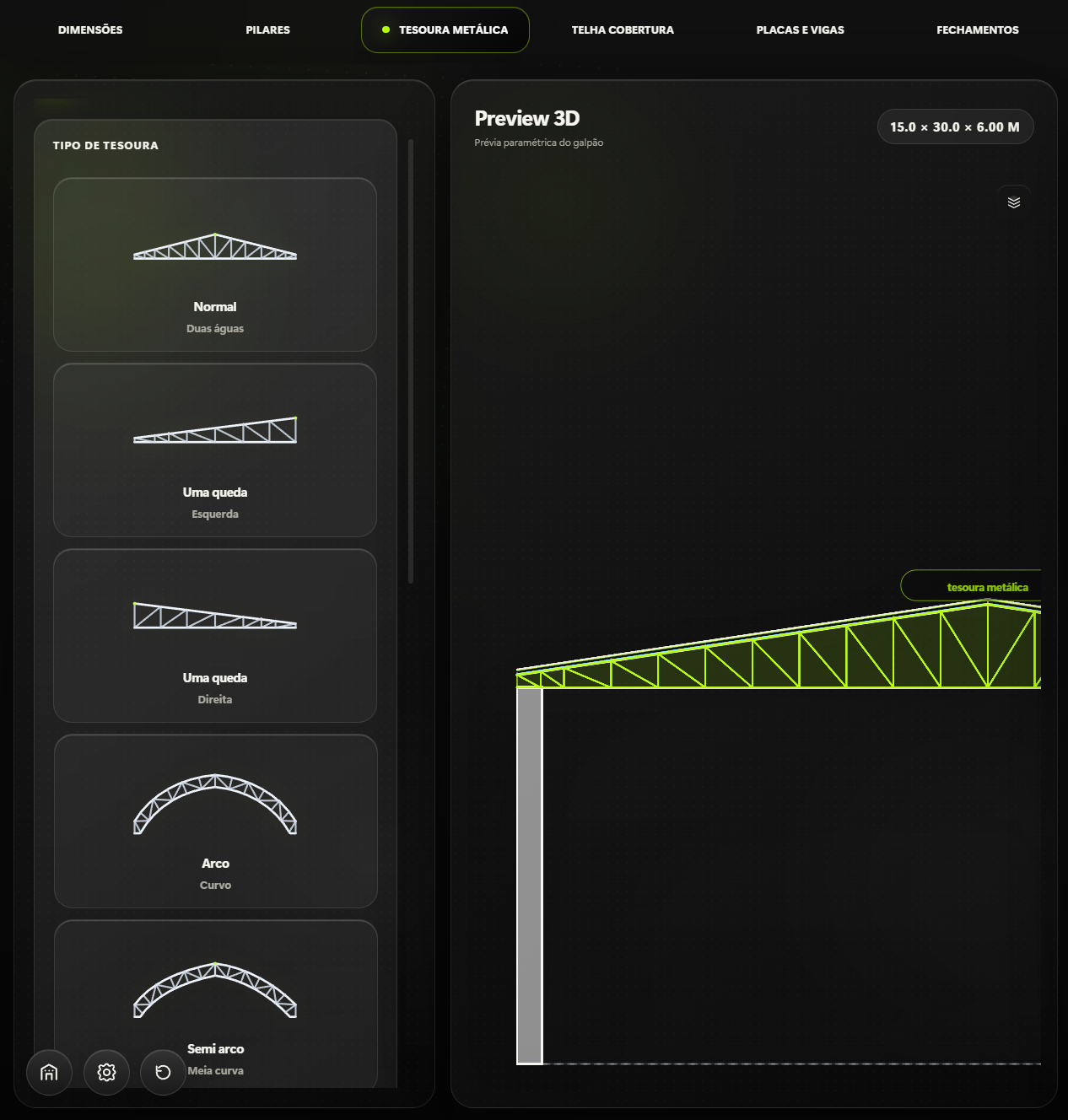
Task: Open settings with the gear icon
Action: [x=106, y=1072]
